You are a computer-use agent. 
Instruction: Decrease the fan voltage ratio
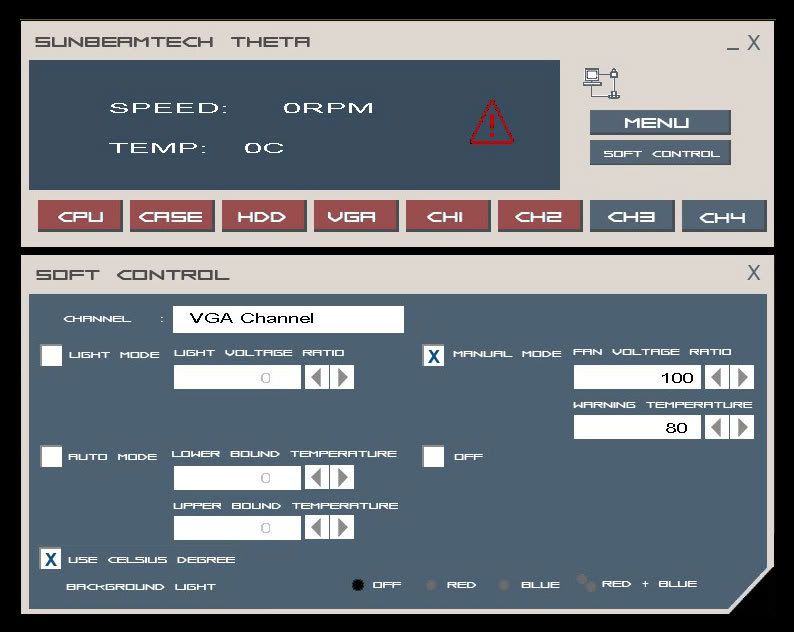717,377
